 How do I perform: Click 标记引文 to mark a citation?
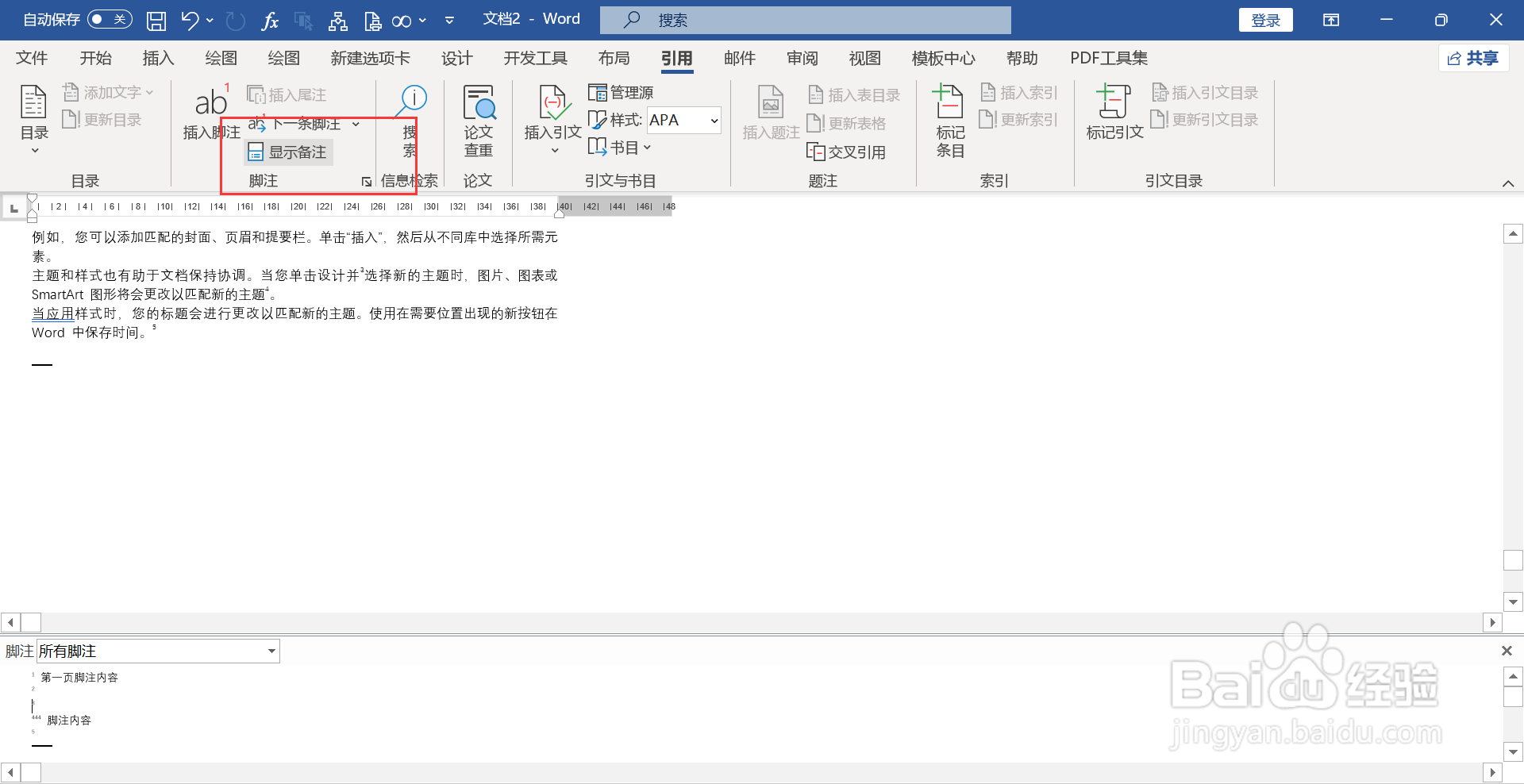pyautogui.click(x=1113, y=115)
